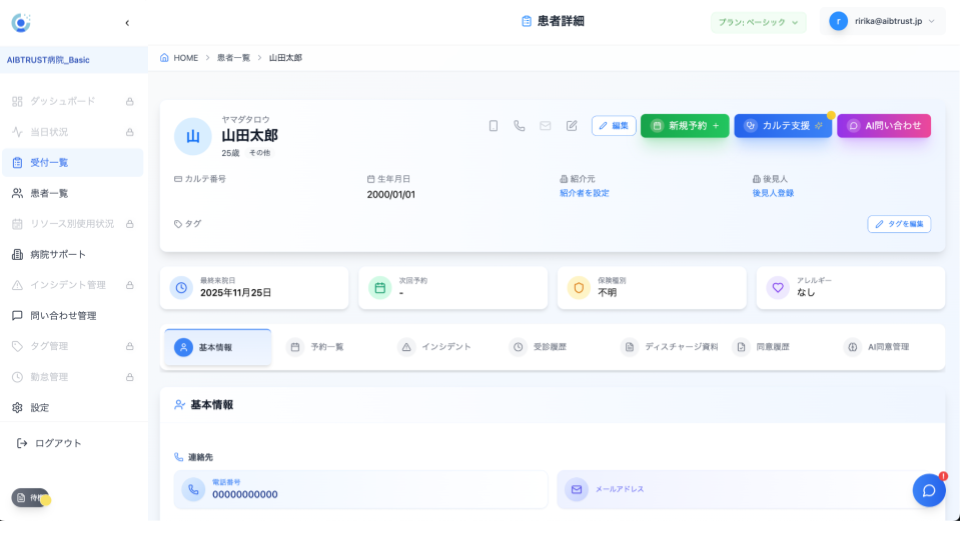
Task: Open 問い合わせ管理 in the sidebar
Action: pos(73,315)
